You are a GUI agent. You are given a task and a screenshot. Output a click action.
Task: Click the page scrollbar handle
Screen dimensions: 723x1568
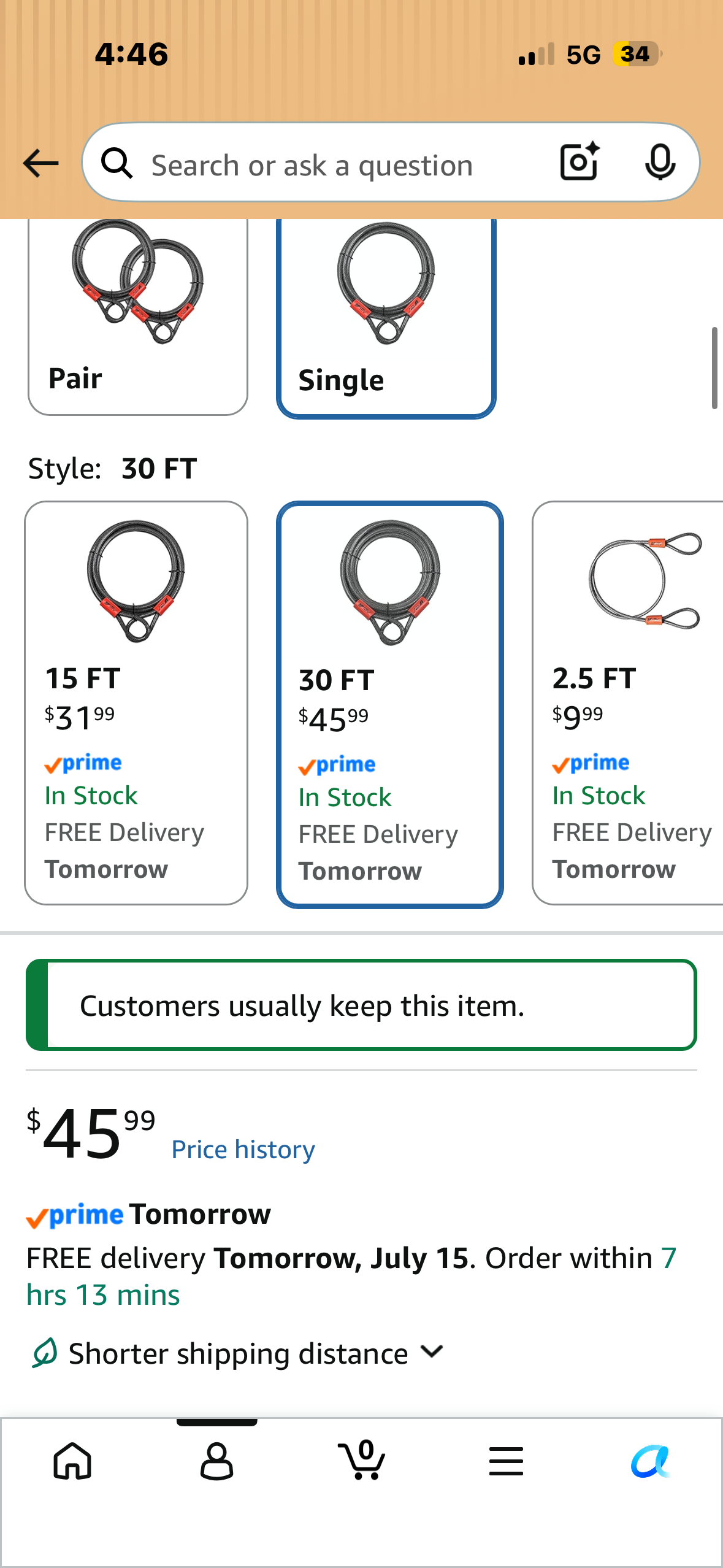pos(714,368)
